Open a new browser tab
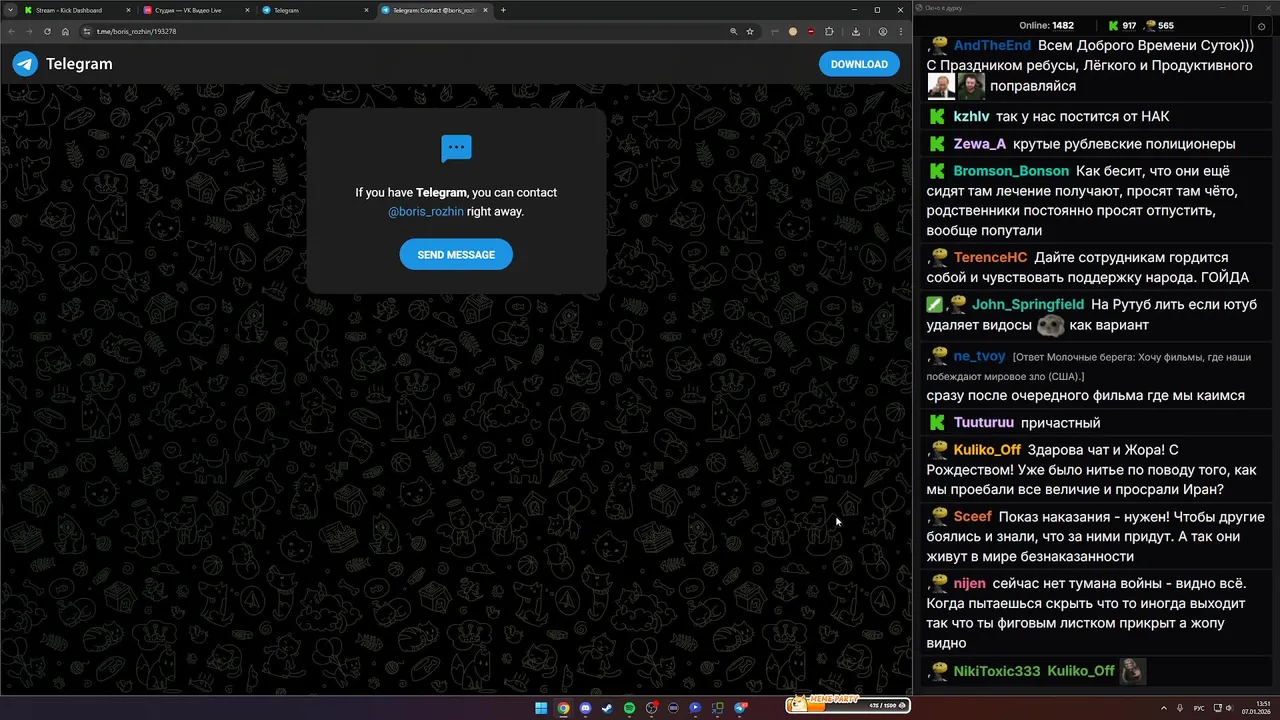 (503, 10)
